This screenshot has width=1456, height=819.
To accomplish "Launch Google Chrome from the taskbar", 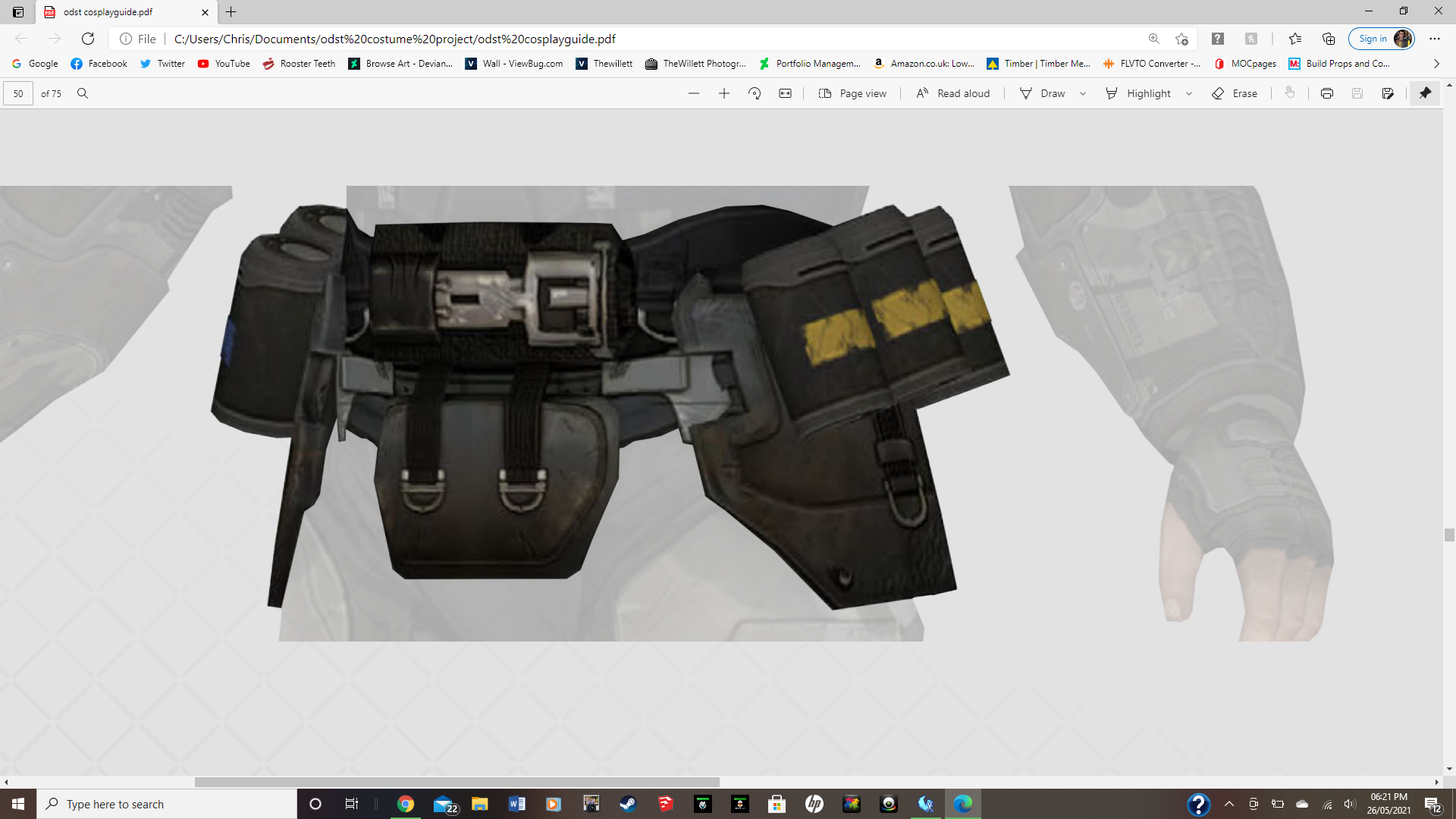I will (x=406, y=804).
